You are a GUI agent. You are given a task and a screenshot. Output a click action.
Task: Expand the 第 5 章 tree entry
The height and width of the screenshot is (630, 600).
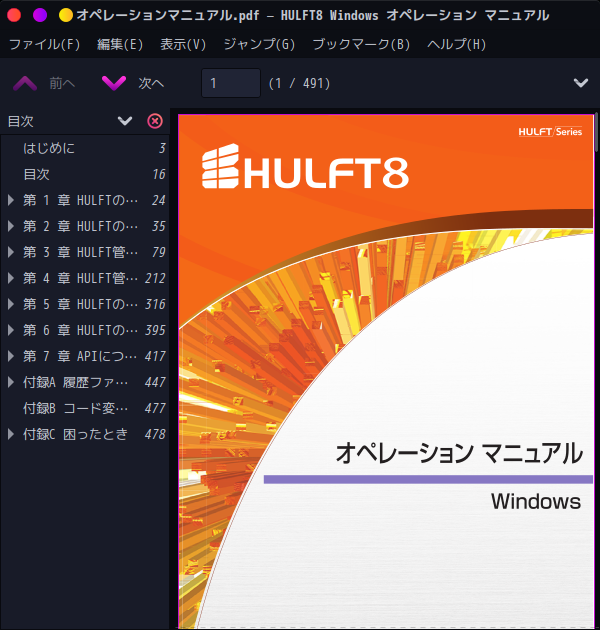(11, 304)
